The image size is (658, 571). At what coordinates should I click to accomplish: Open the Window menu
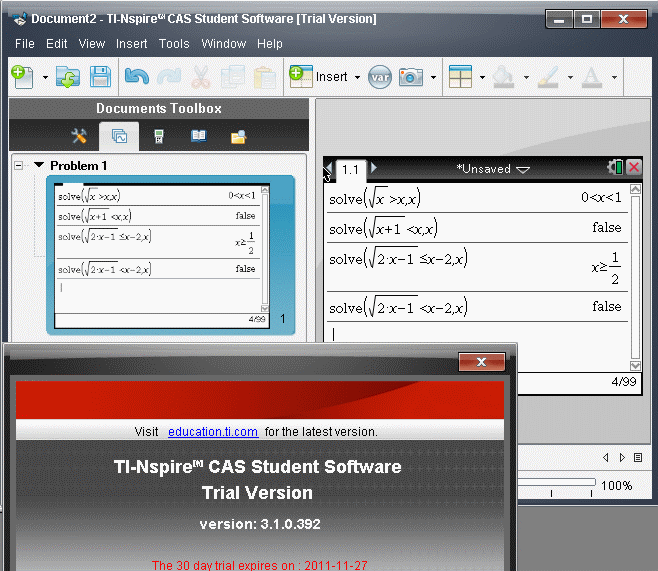(224, 44)
